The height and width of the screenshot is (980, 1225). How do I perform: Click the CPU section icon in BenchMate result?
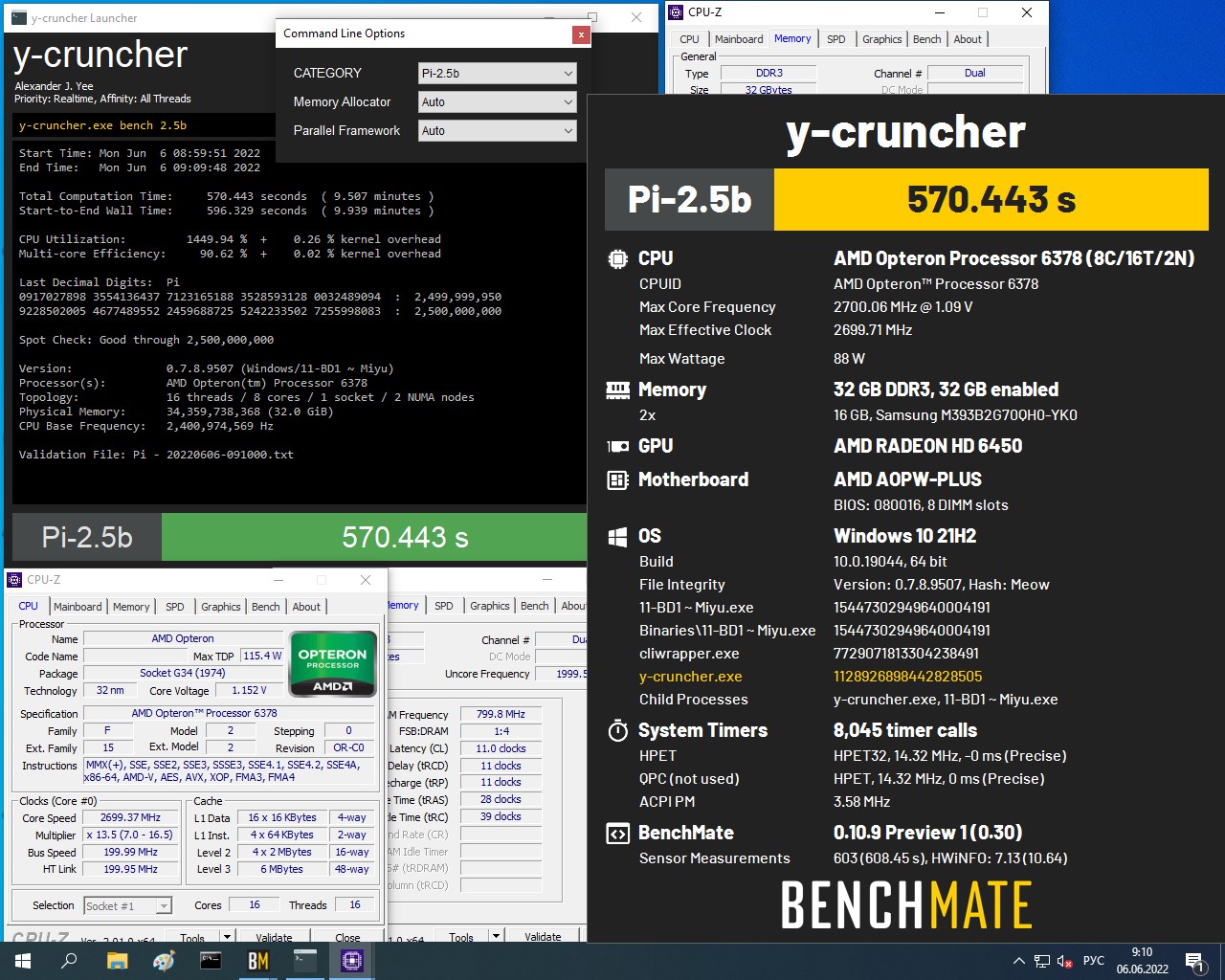pyautogui.click(x=618, y=258)
